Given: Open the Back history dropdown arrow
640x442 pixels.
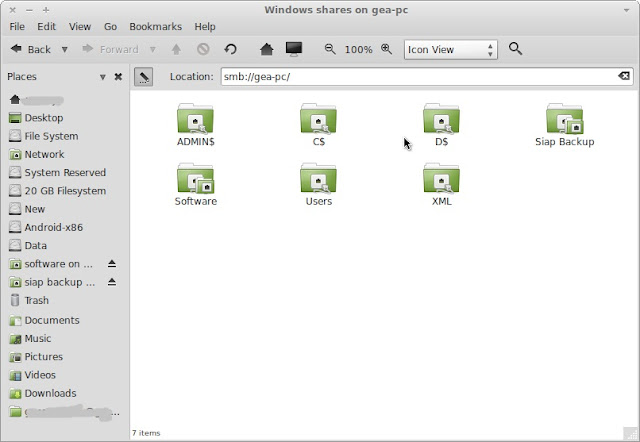Looking at the screenshot, I should click(64, 49).
